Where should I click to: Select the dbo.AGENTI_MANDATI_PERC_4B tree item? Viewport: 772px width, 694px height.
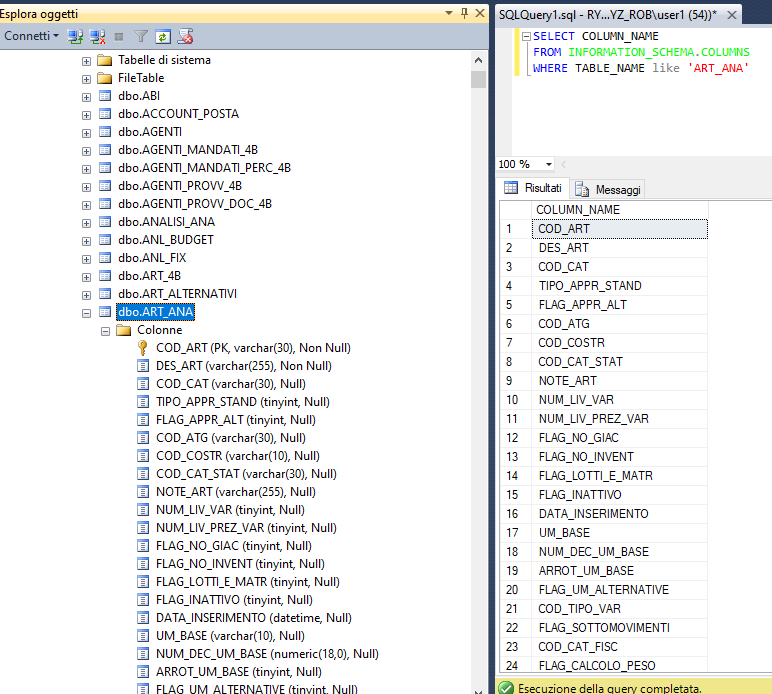click(x=204, y=168)
